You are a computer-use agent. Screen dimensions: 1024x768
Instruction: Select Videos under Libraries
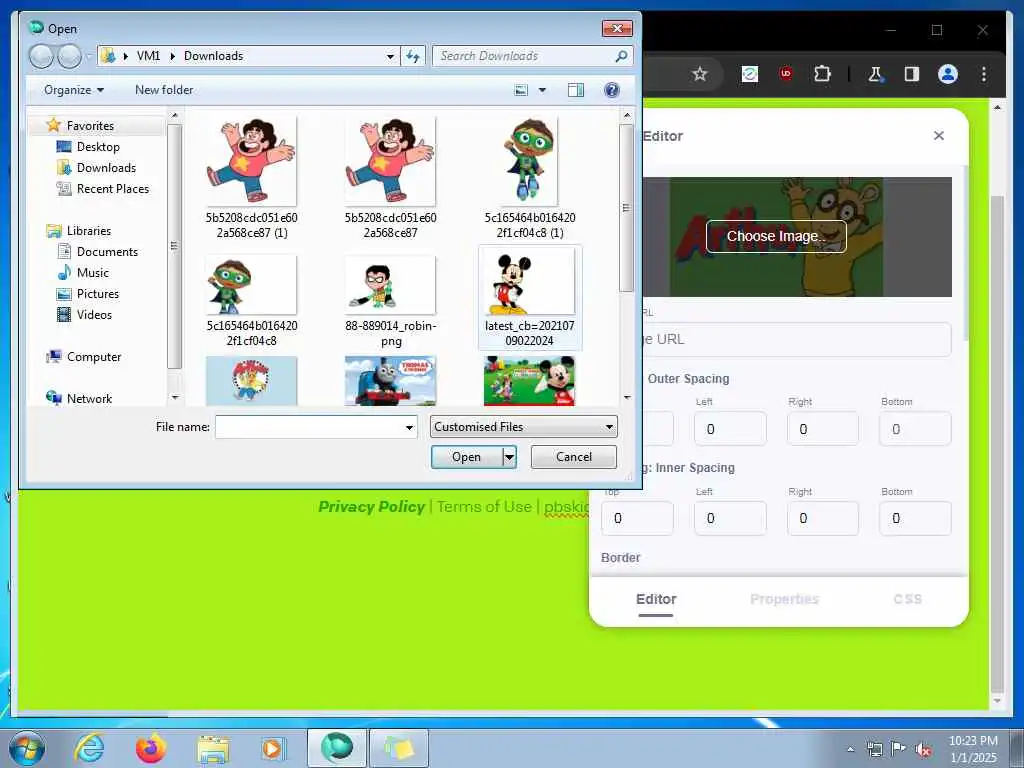pyautogui.click(x=94, y=315)
